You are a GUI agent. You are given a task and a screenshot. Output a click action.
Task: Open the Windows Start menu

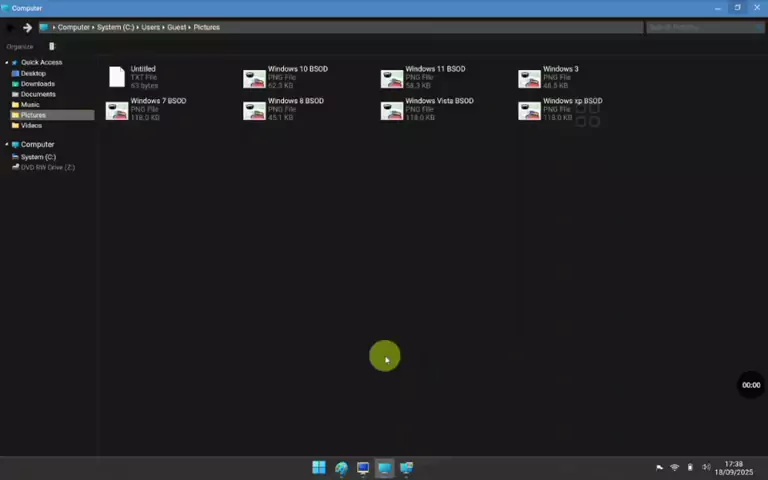pos(318,467)
